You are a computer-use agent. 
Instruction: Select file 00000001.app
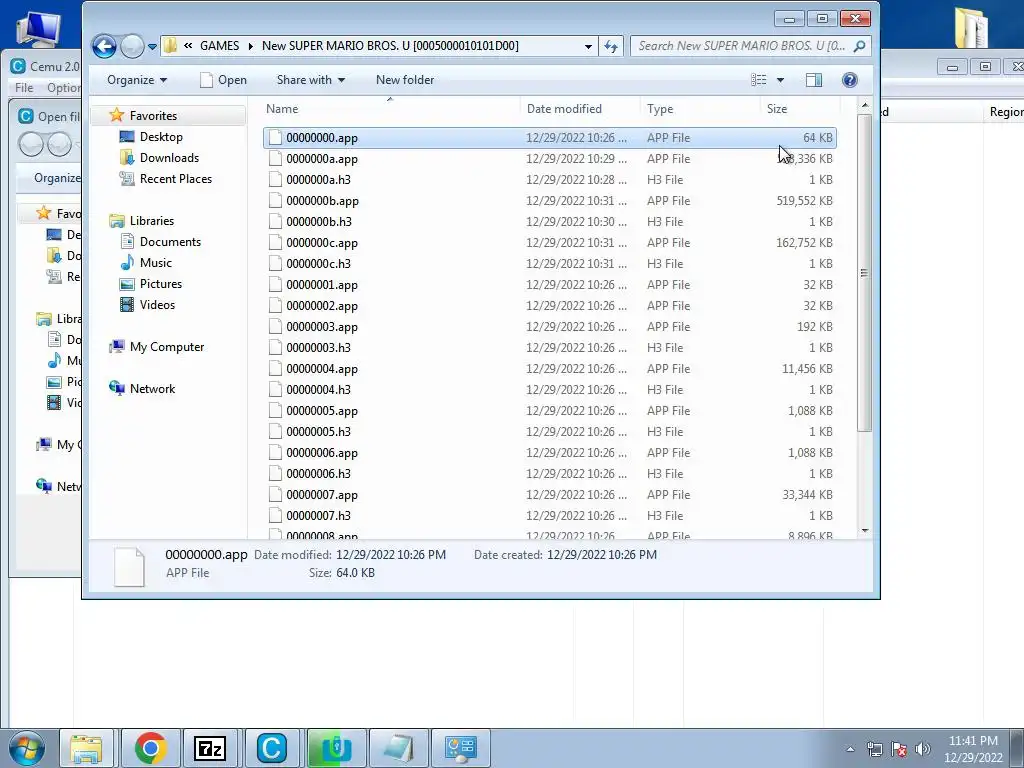coord(550,285)
